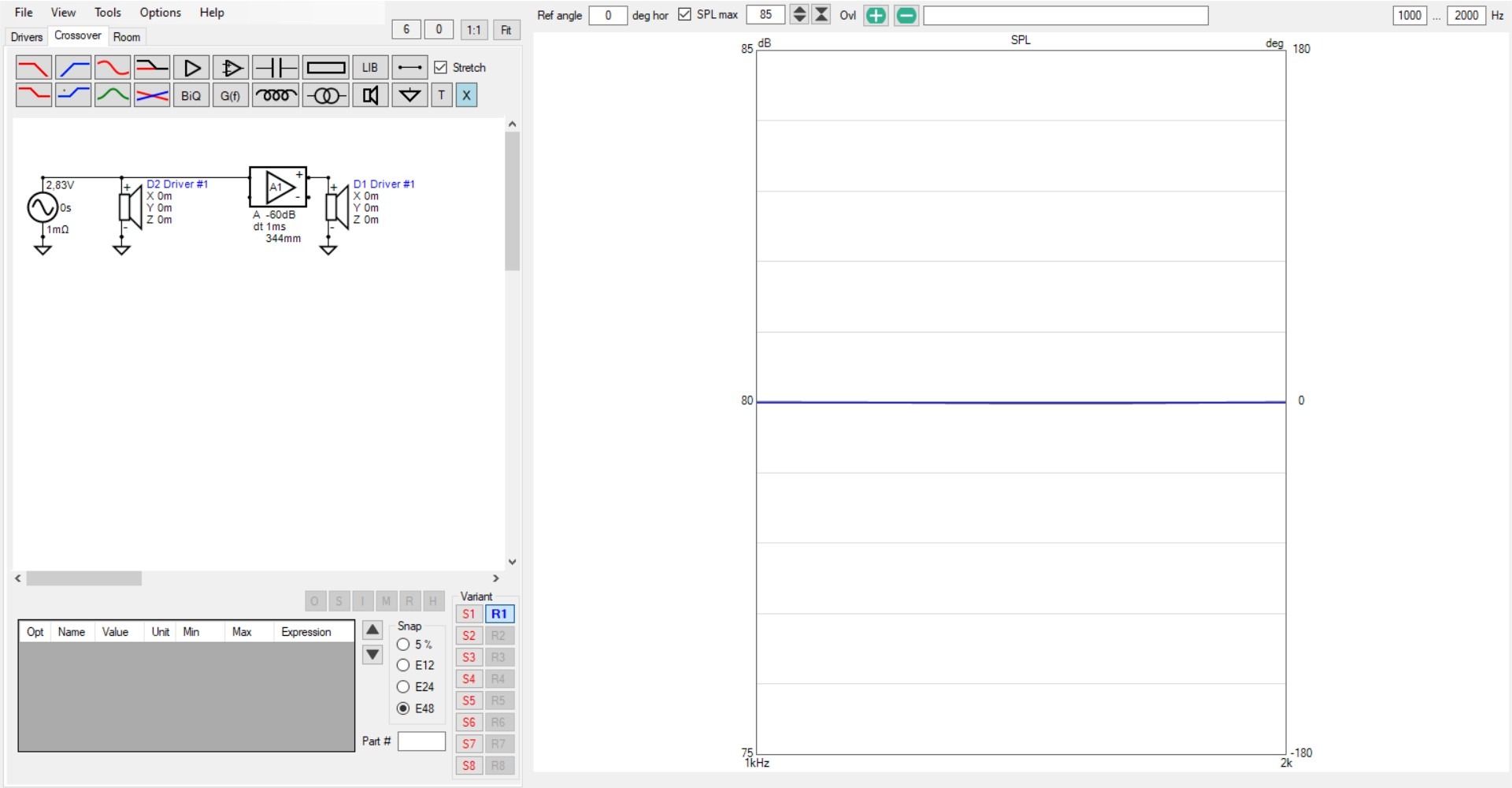Click the T toolbar button
Screen dimensions: 1512x788
[442, 95]
